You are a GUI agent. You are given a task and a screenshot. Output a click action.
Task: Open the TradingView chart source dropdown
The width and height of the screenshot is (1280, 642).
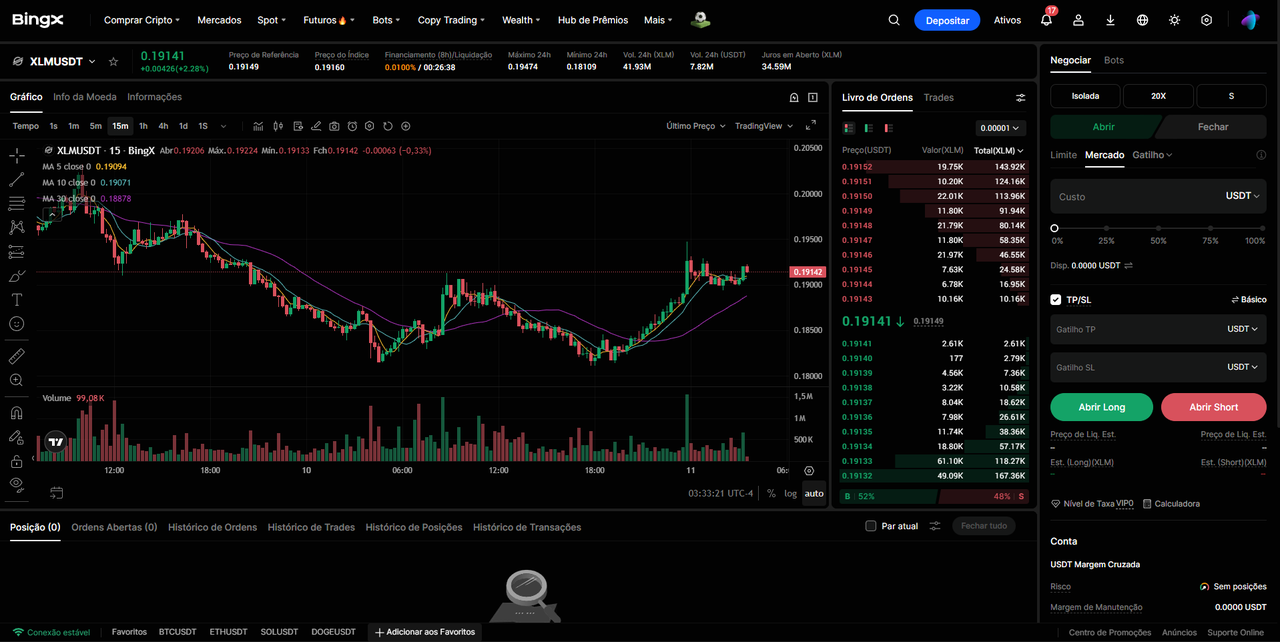tap(764, 126)
